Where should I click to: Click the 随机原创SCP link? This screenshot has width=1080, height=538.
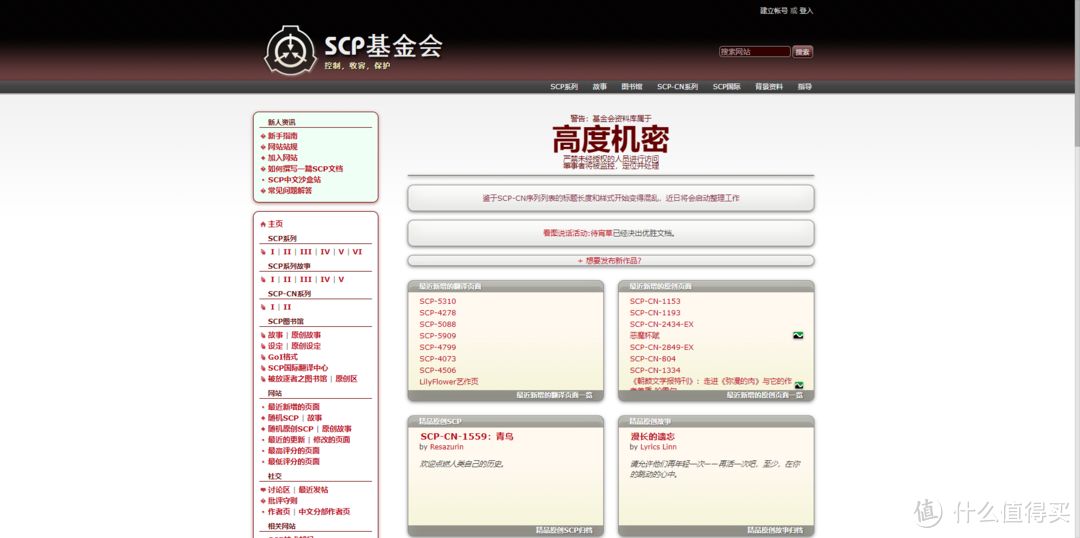coord(291,428)
